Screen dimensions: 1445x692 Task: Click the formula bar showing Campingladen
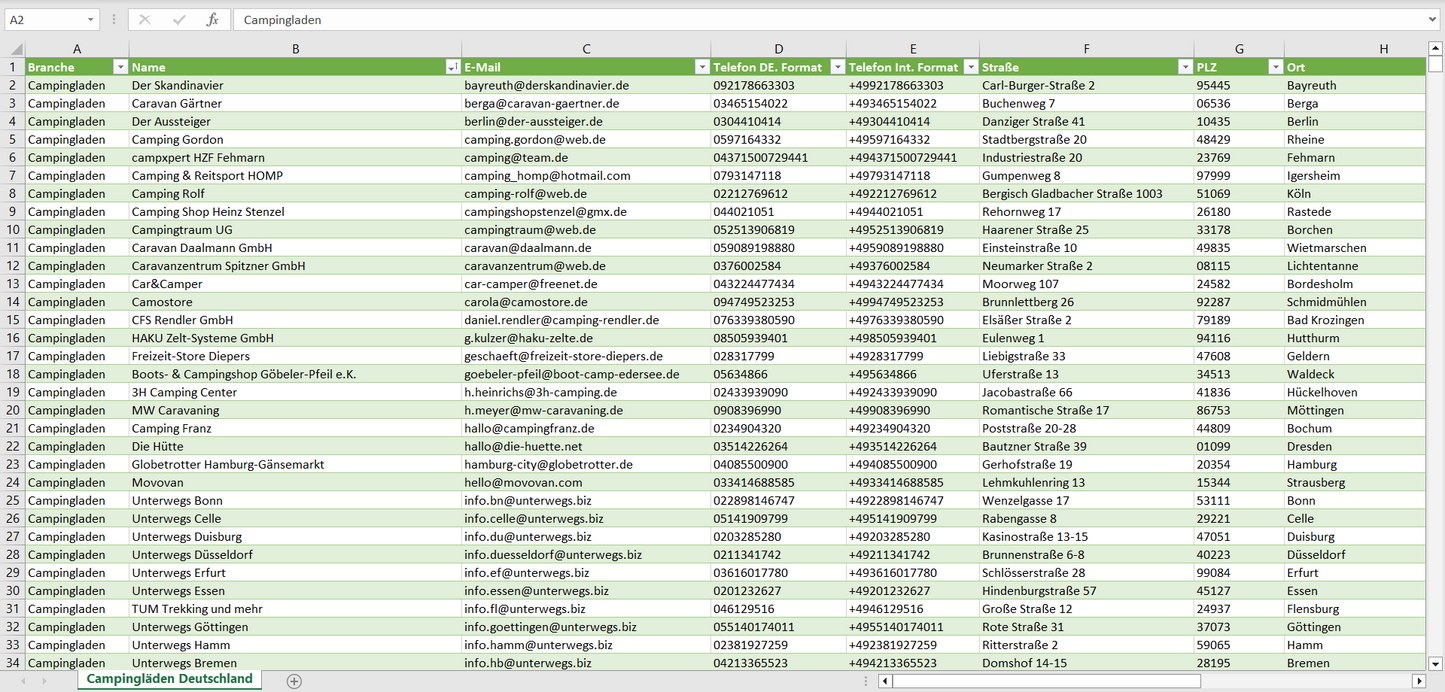[830, 20]
